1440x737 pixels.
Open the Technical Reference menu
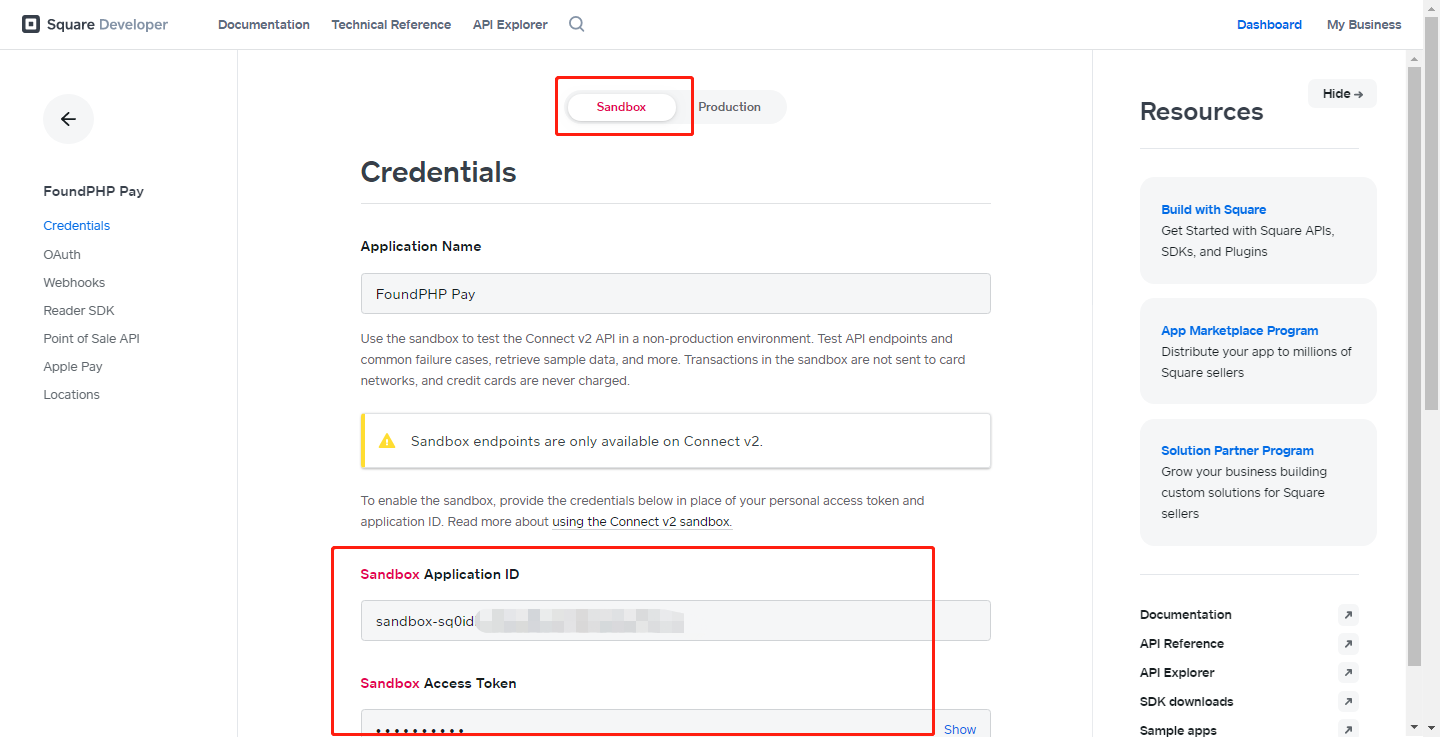point(391,24)
